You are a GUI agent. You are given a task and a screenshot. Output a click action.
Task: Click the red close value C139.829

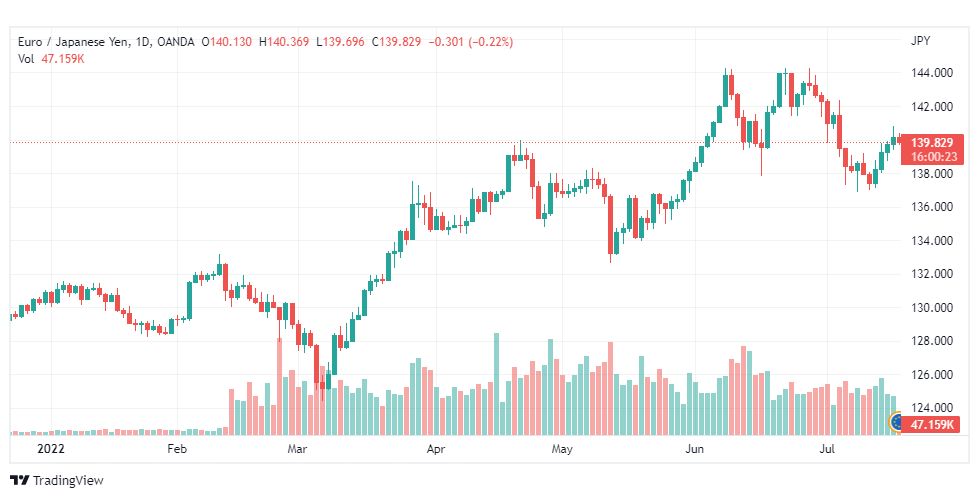tap(396, 42)
